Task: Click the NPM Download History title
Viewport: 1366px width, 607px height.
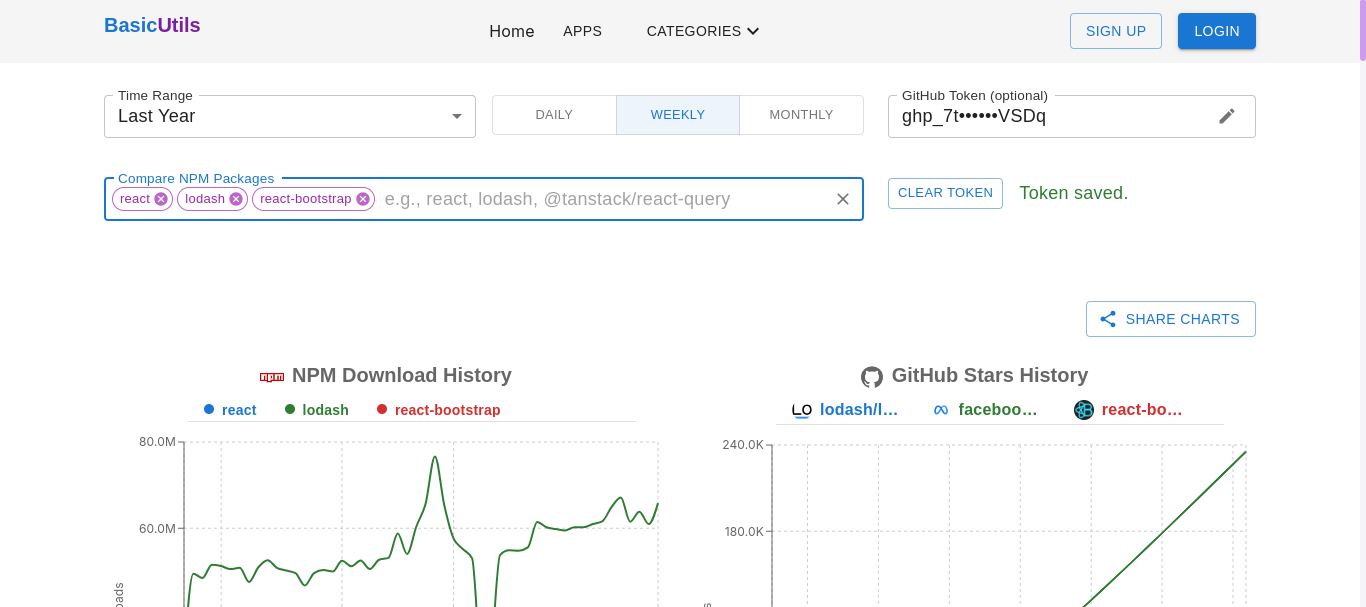Action: pos(402,375)
